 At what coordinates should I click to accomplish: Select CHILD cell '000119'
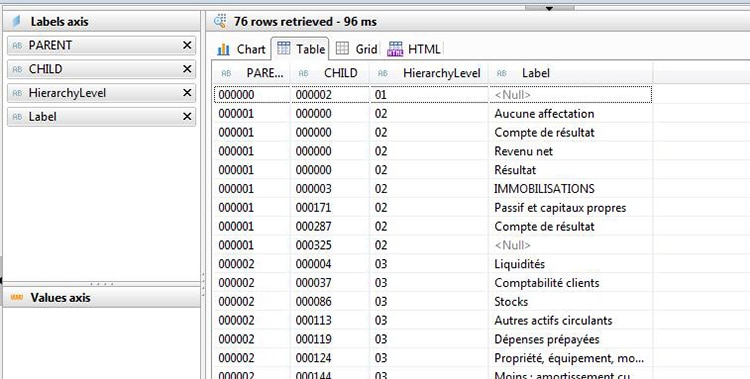[x=330, y=339]
